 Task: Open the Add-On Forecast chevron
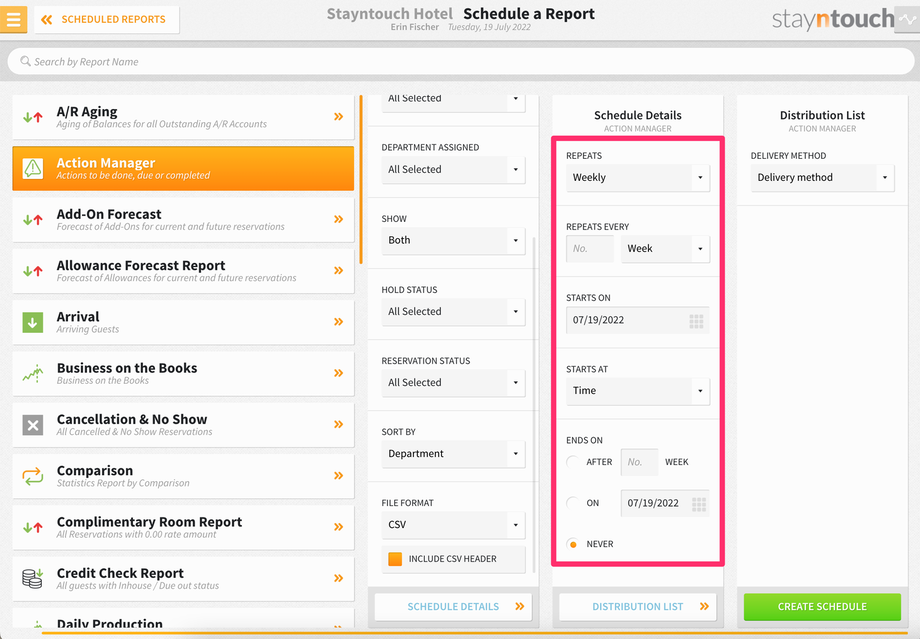339,219
